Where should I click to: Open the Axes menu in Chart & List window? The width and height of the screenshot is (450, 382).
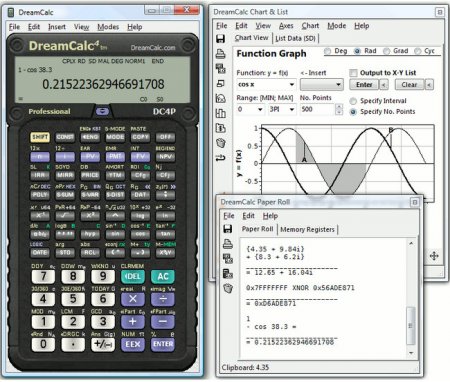click(x=286, y=26)
